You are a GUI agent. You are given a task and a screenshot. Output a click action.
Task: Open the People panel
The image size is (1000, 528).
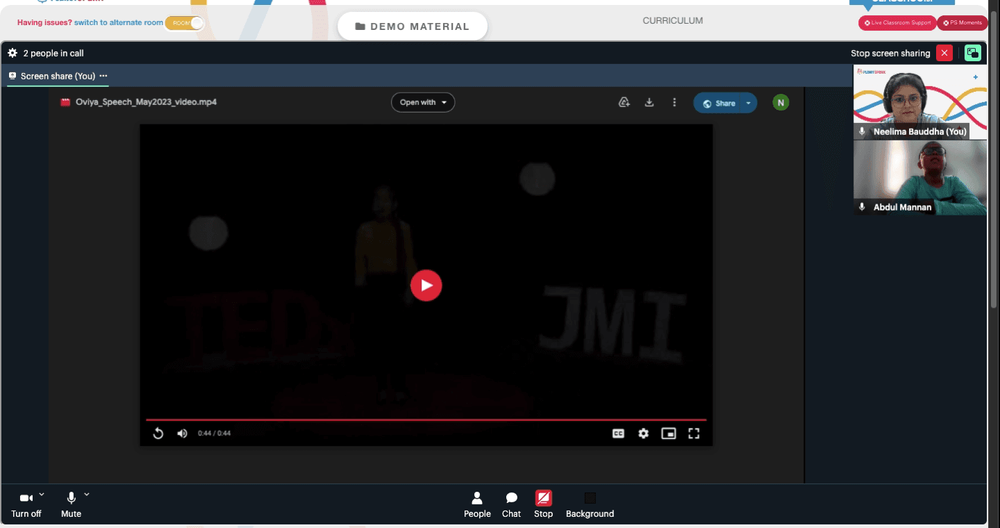tap(477, 504)
